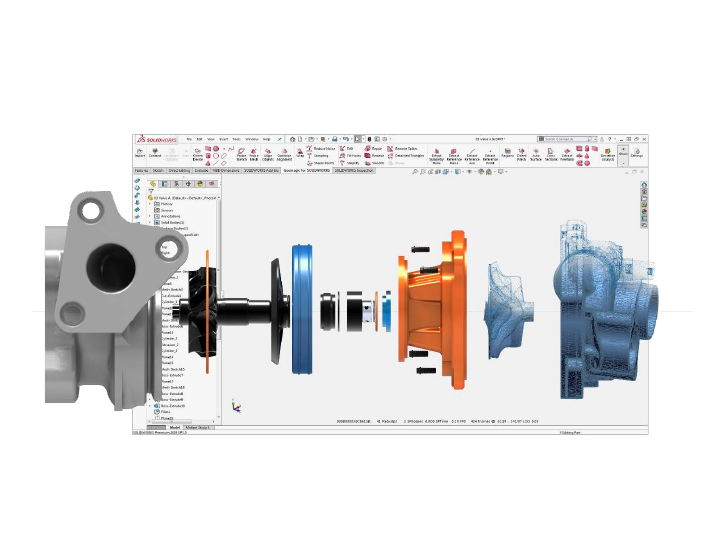Expand the History tree node
The width and height of the screenshot is (711, 540).
tap(150, 204)
